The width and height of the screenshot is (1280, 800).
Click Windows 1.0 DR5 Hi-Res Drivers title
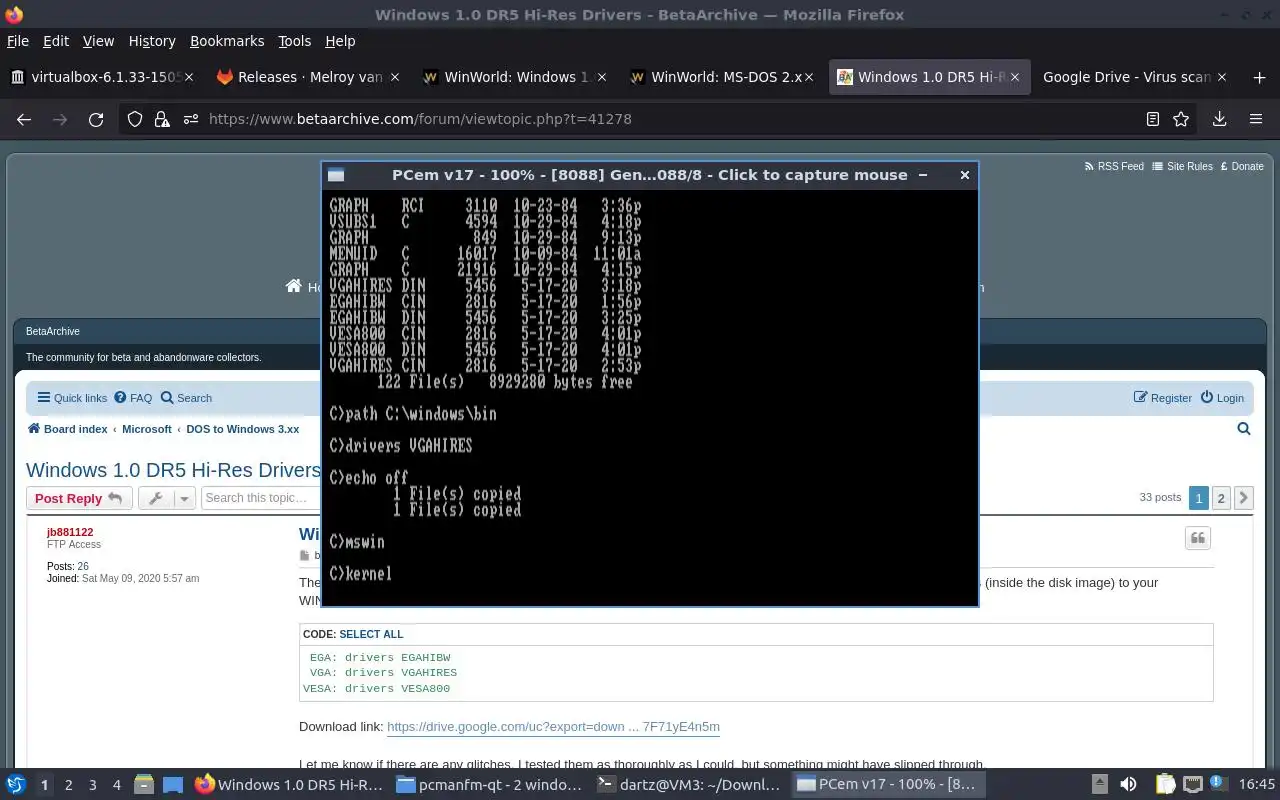174,470
